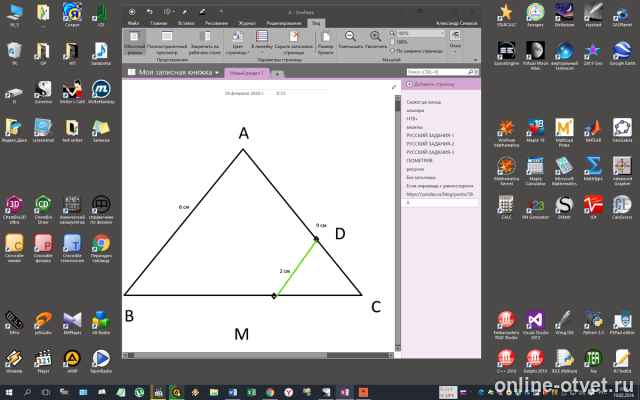Expand Page Color (Цвет страницы) dropdown

pos(238,42)
